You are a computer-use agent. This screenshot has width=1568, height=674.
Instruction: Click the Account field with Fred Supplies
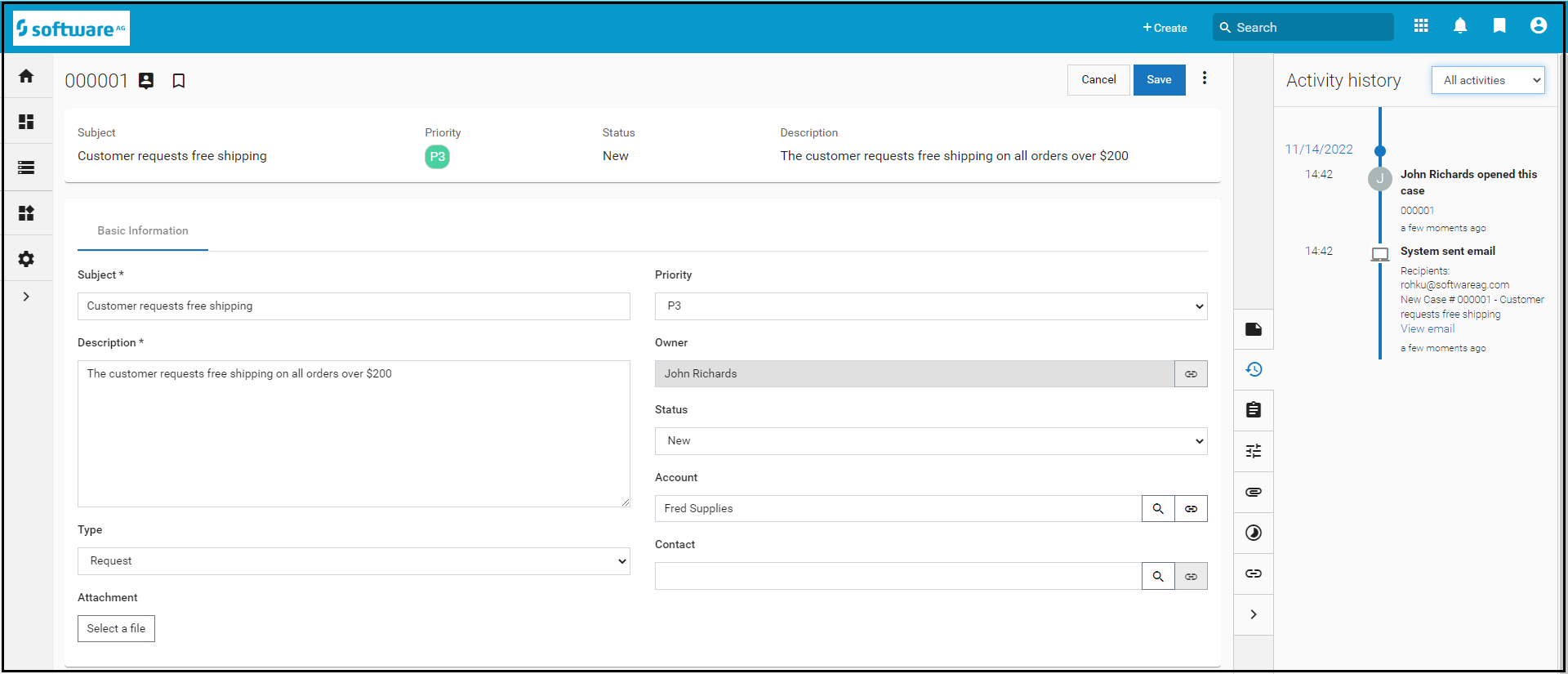tap(898, 509)
